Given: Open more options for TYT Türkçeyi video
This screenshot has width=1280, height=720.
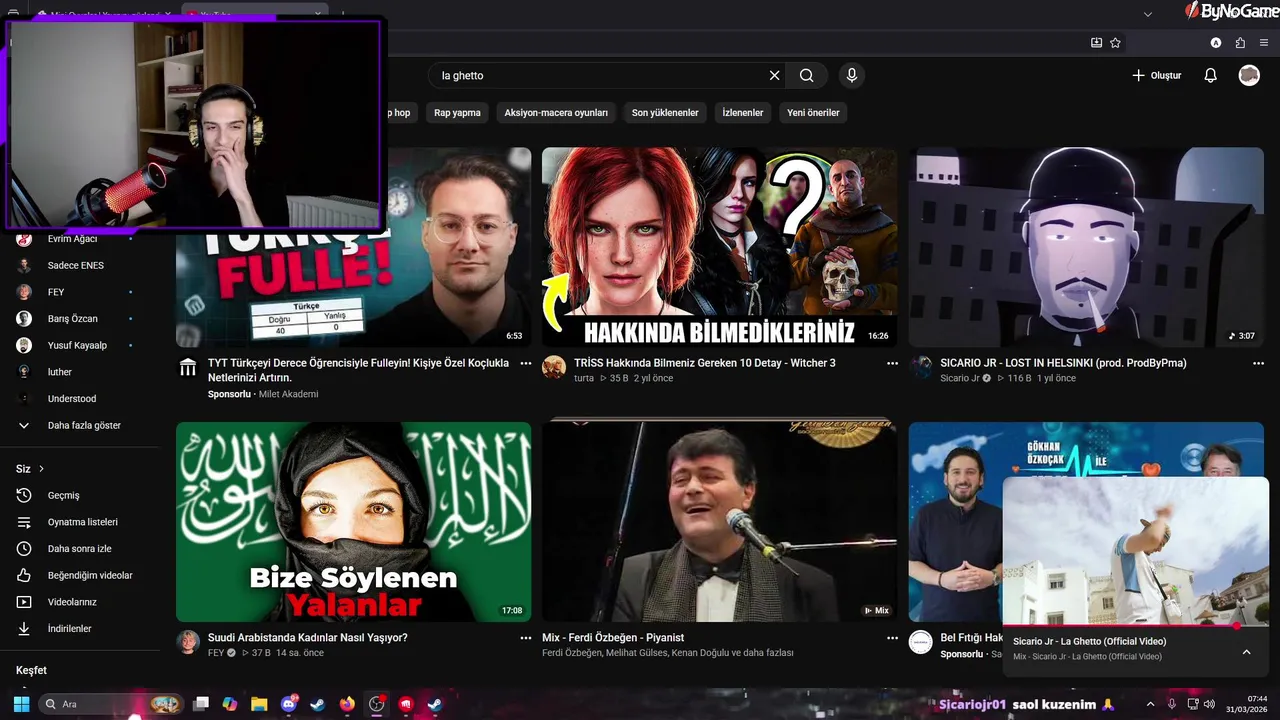Looking at the screenshot, I should click(x=526, y=363).
